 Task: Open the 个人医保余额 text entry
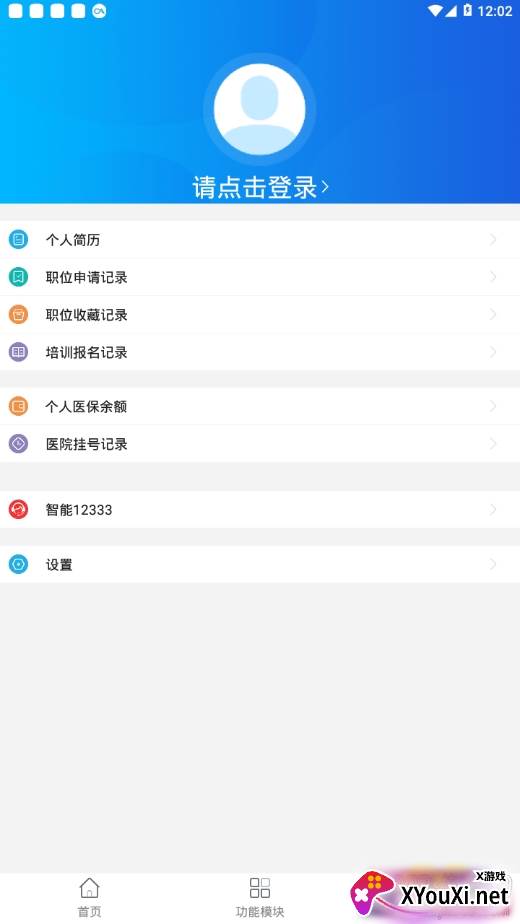click(x=86, y=406)
